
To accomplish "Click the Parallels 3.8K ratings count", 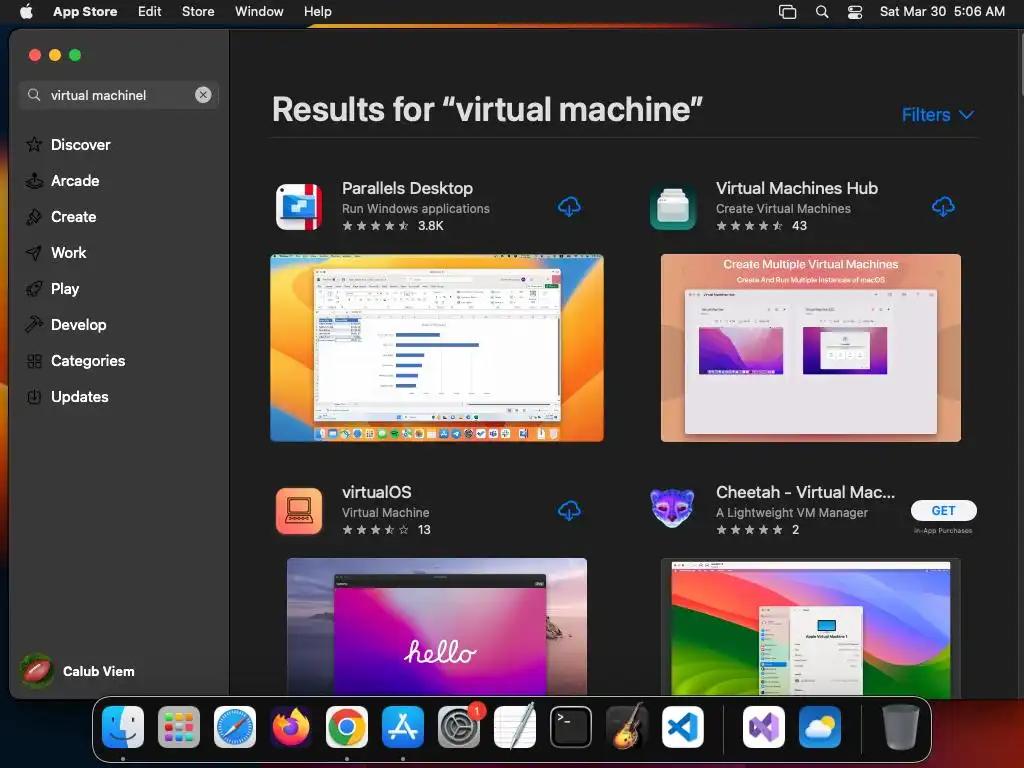I will coord(430,226).
